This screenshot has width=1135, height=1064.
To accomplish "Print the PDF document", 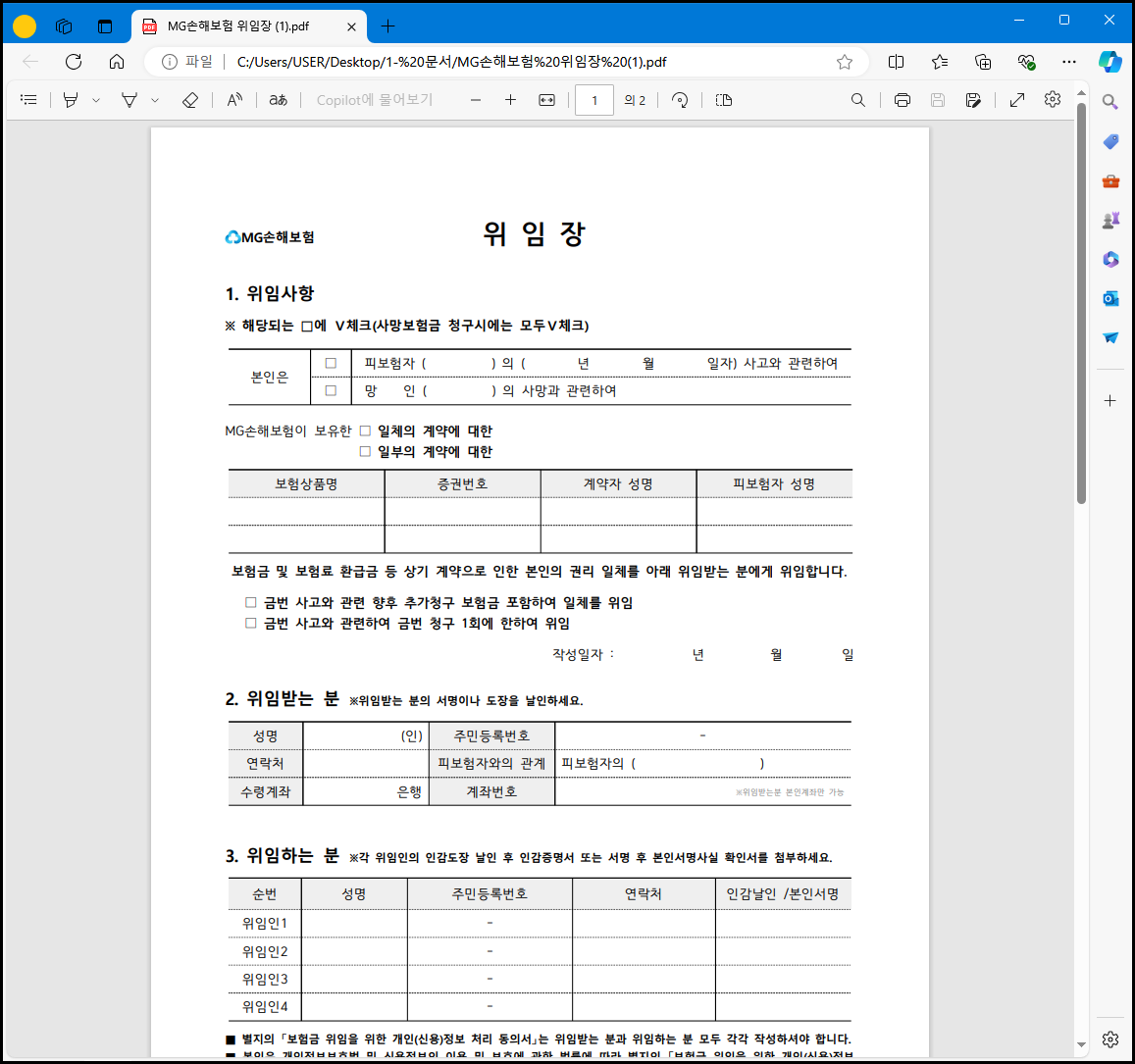I will point(902,100).
